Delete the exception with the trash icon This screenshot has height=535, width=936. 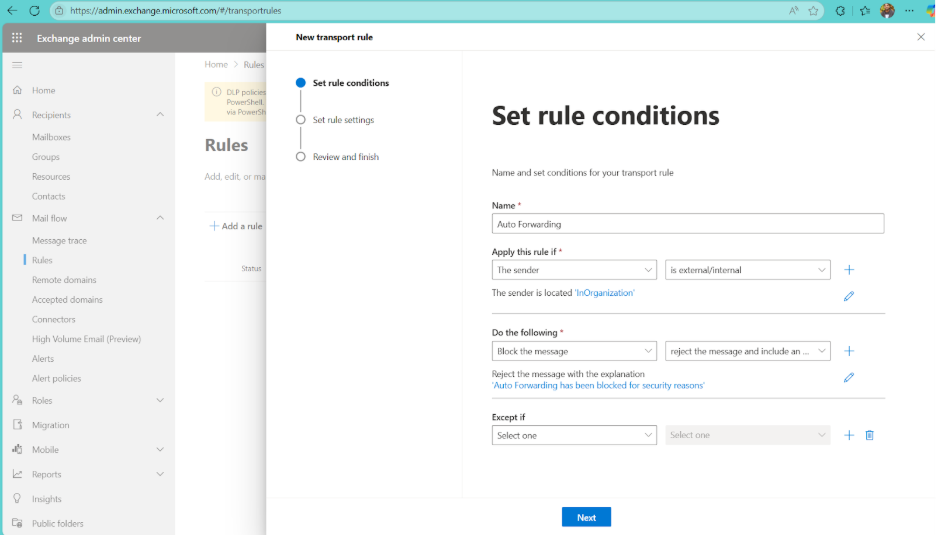pyautogui.click(x=870, y=435)
